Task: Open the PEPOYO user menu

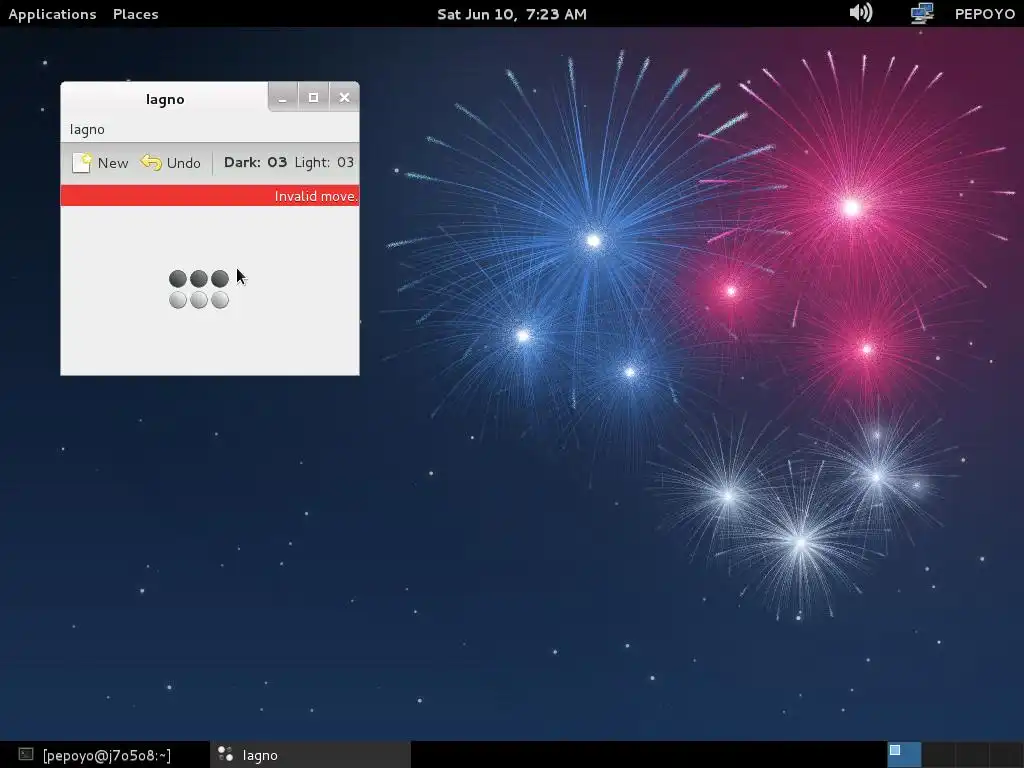Action: coord(984,14)
